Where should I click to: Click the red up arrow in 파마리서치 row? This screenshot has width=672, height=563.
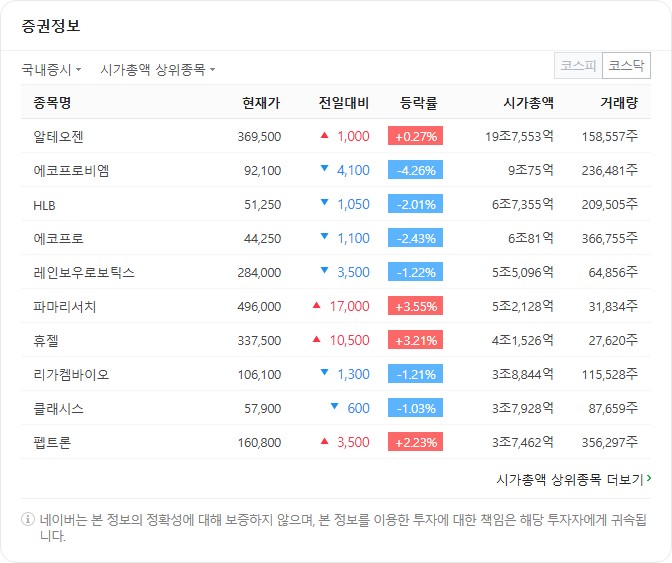(x=317, y=306)
